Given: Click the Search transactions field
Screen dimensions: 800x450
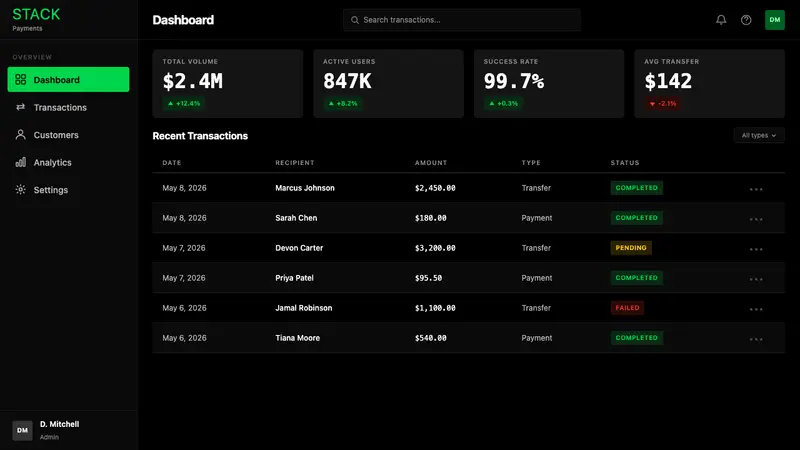Looking at the screenshot, I should pyautogui.click(x=462, y=20).
